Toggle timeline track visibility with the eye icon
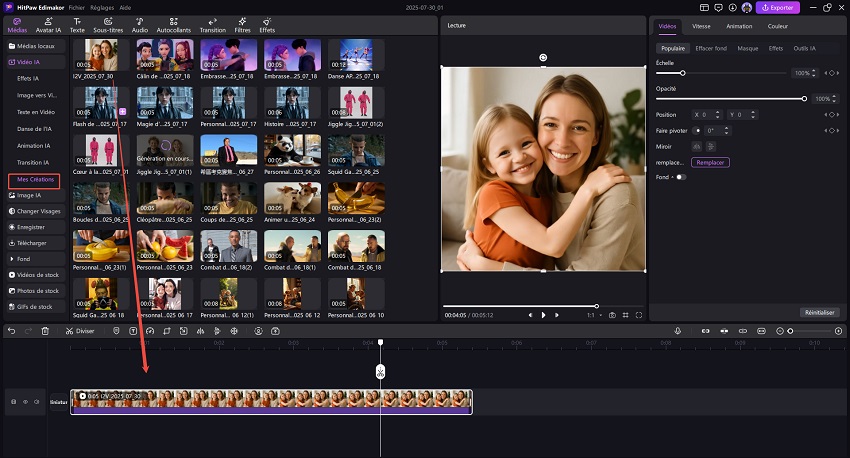This screenshot has height=458, width=850. pos(25,402)
